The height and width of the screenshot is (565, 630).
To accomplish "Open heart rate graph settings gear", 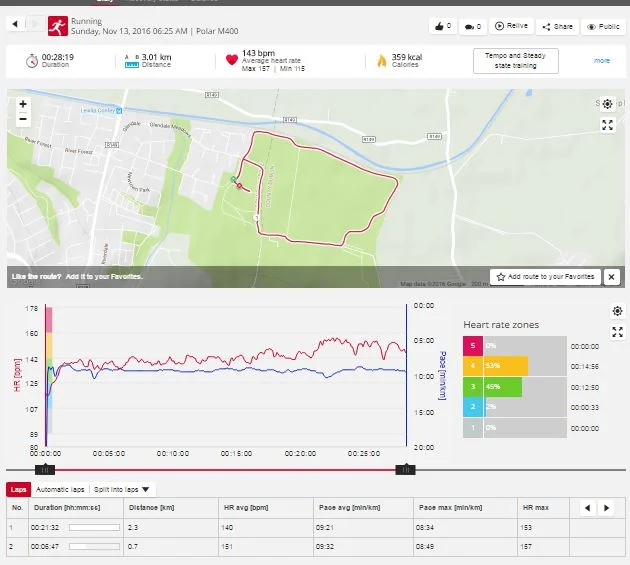I will (x=617, y=311).
